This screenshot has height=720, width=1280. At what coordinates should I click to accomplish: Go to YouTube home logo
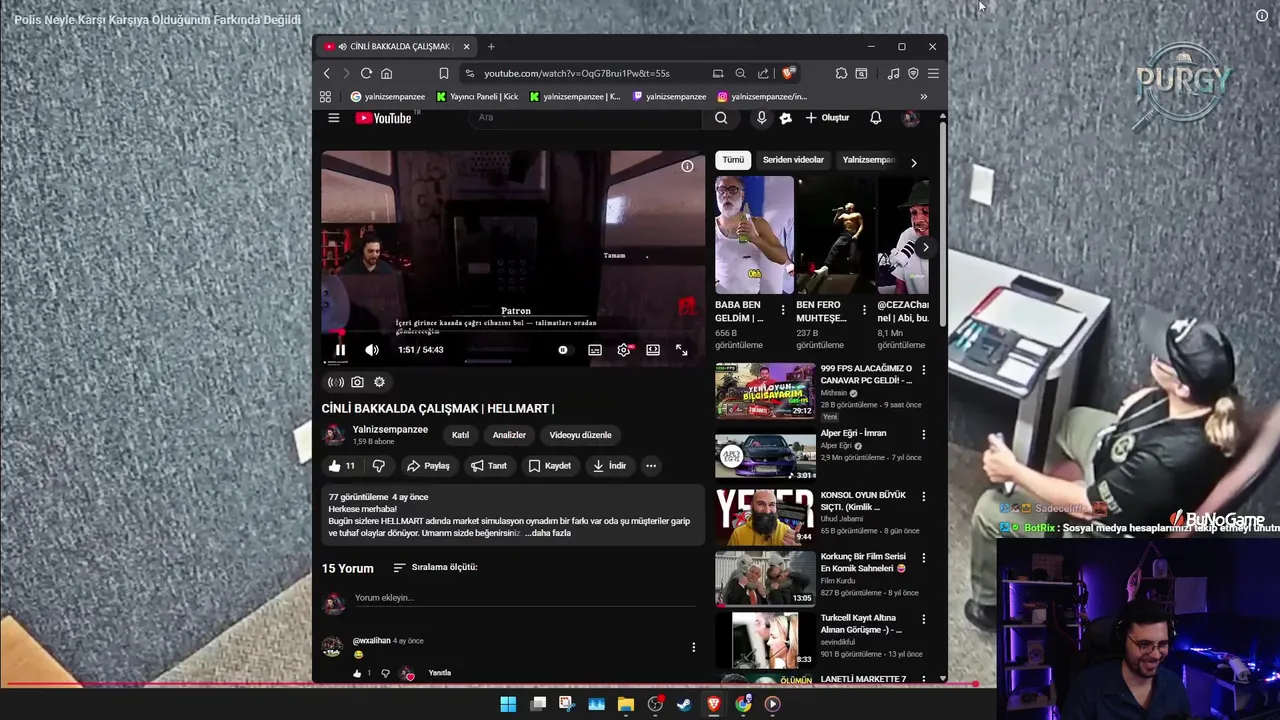coord(384,118)
